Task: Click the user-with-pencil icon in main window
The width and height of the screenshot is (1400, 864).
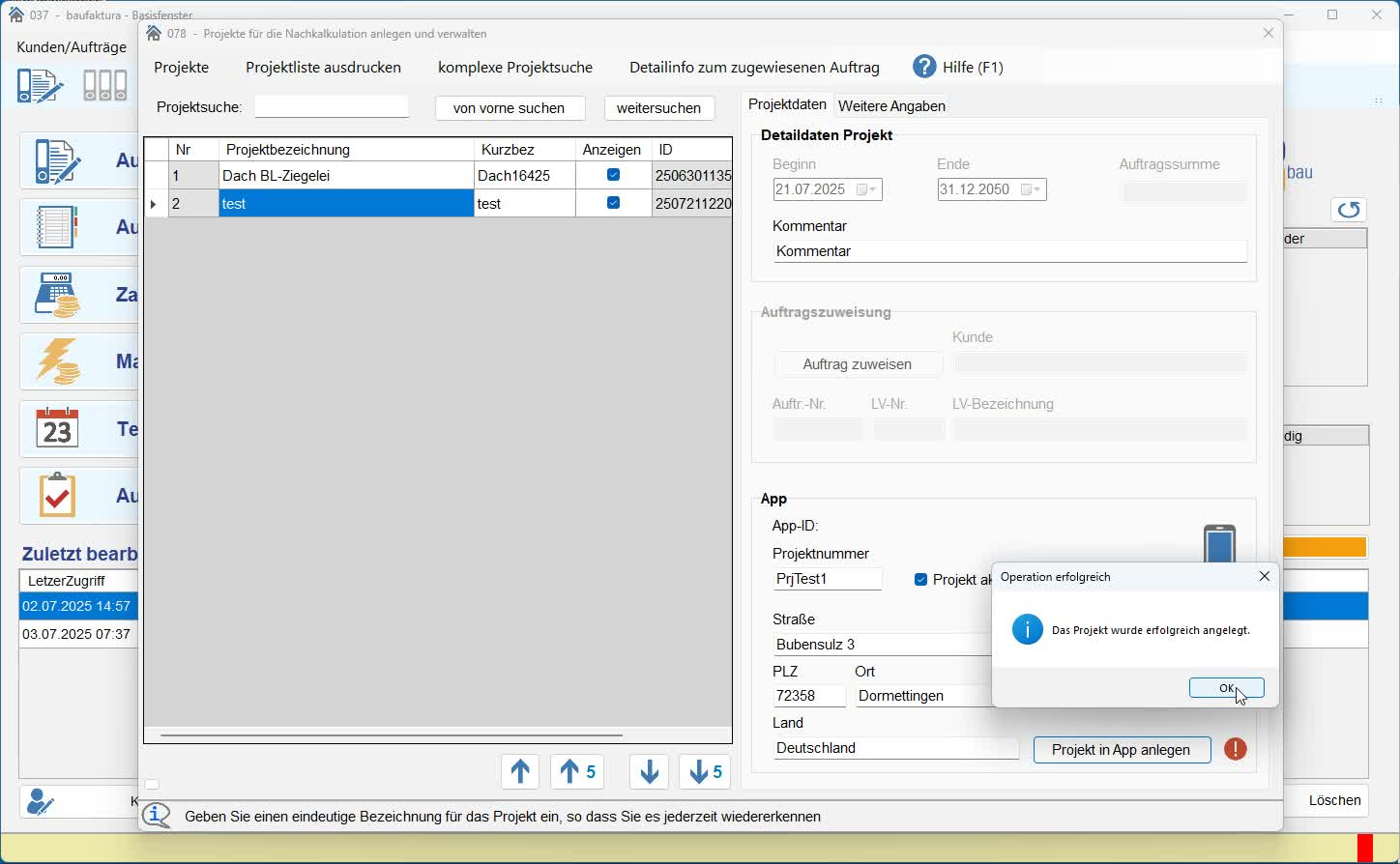Action: (41, 801)
